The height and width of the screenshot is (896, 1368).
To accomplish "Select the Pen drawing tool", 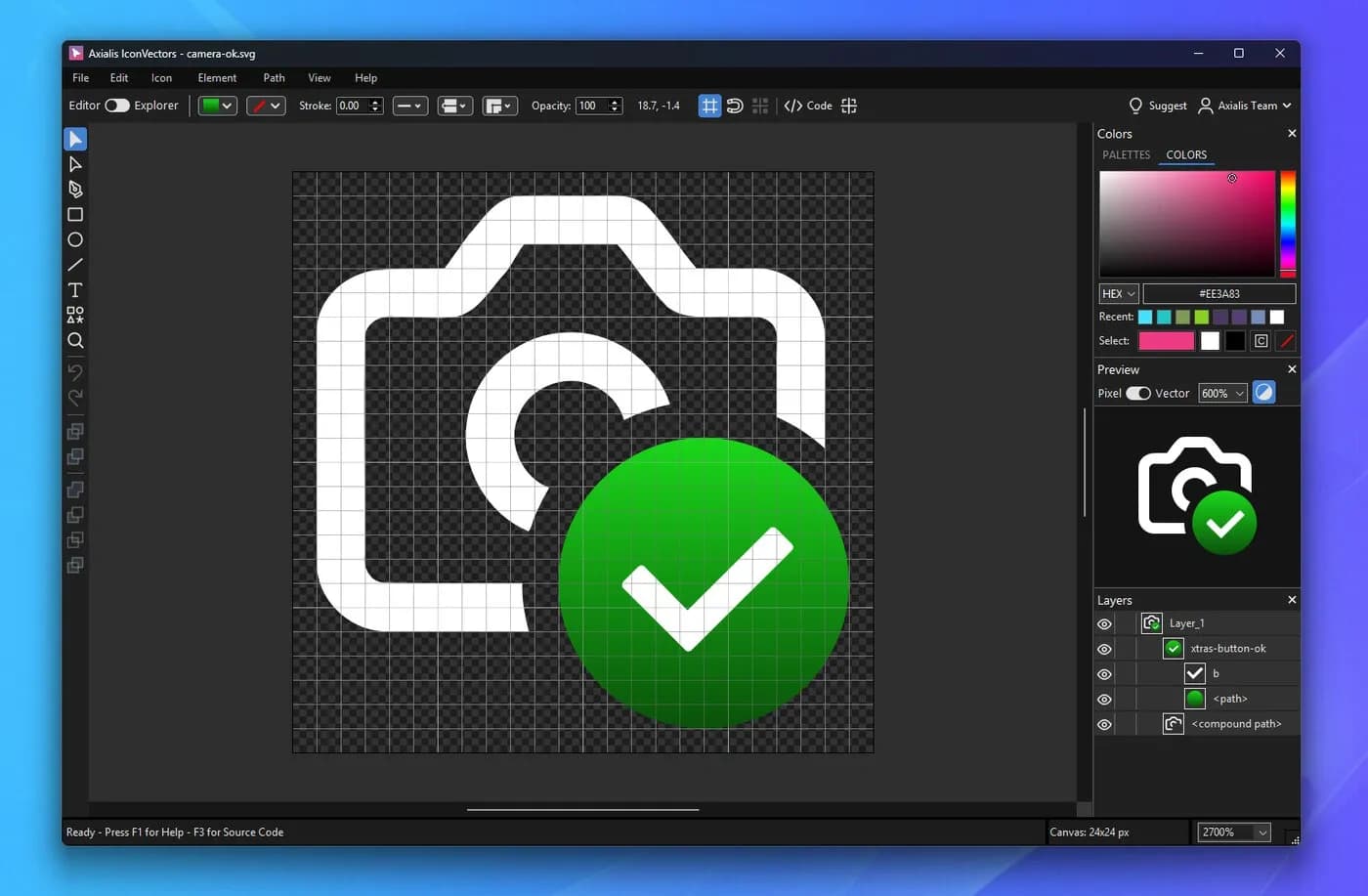I will coord(75,190).
